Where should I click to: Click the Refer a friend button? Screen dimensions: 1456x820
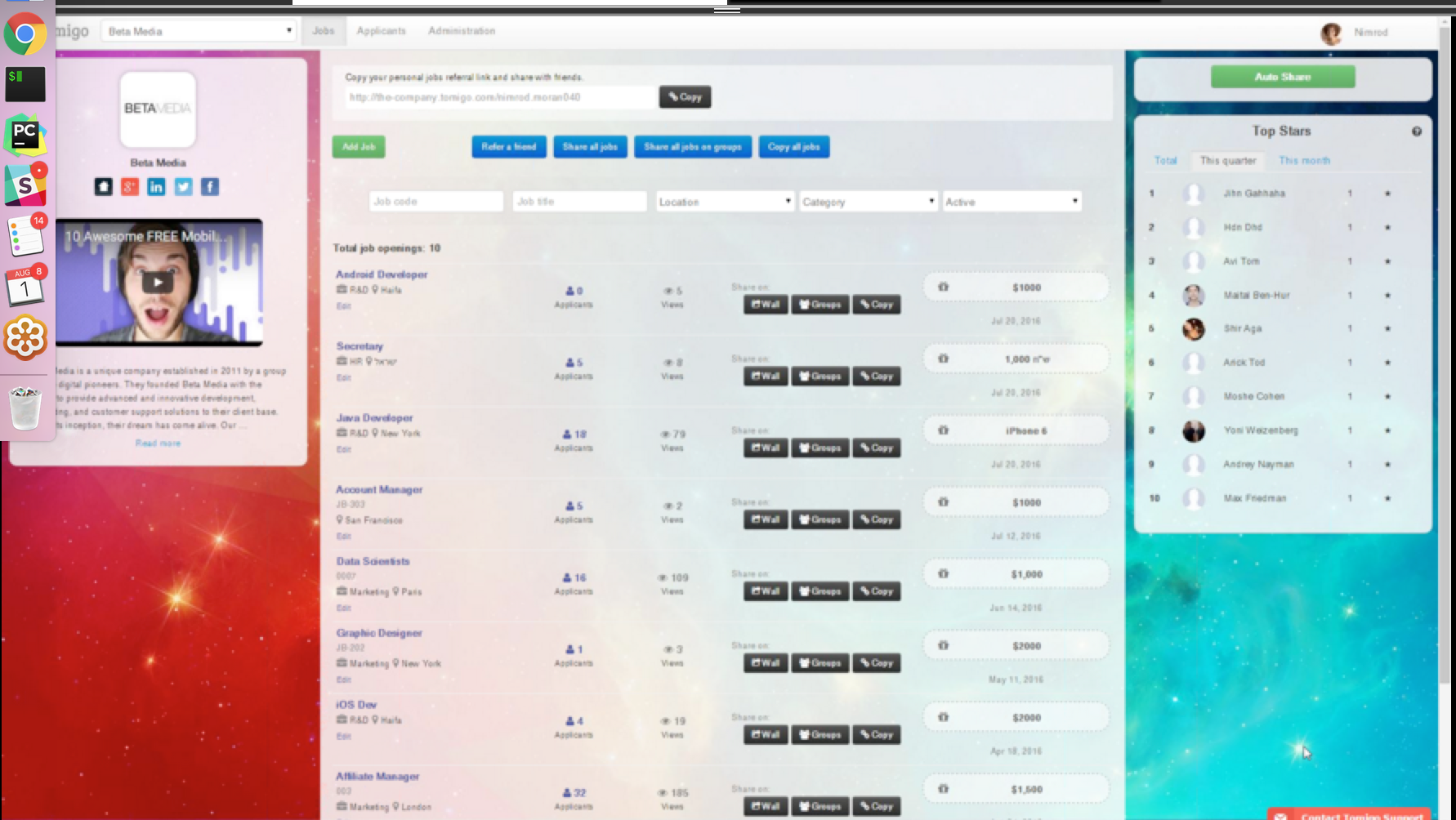point(509,147)
